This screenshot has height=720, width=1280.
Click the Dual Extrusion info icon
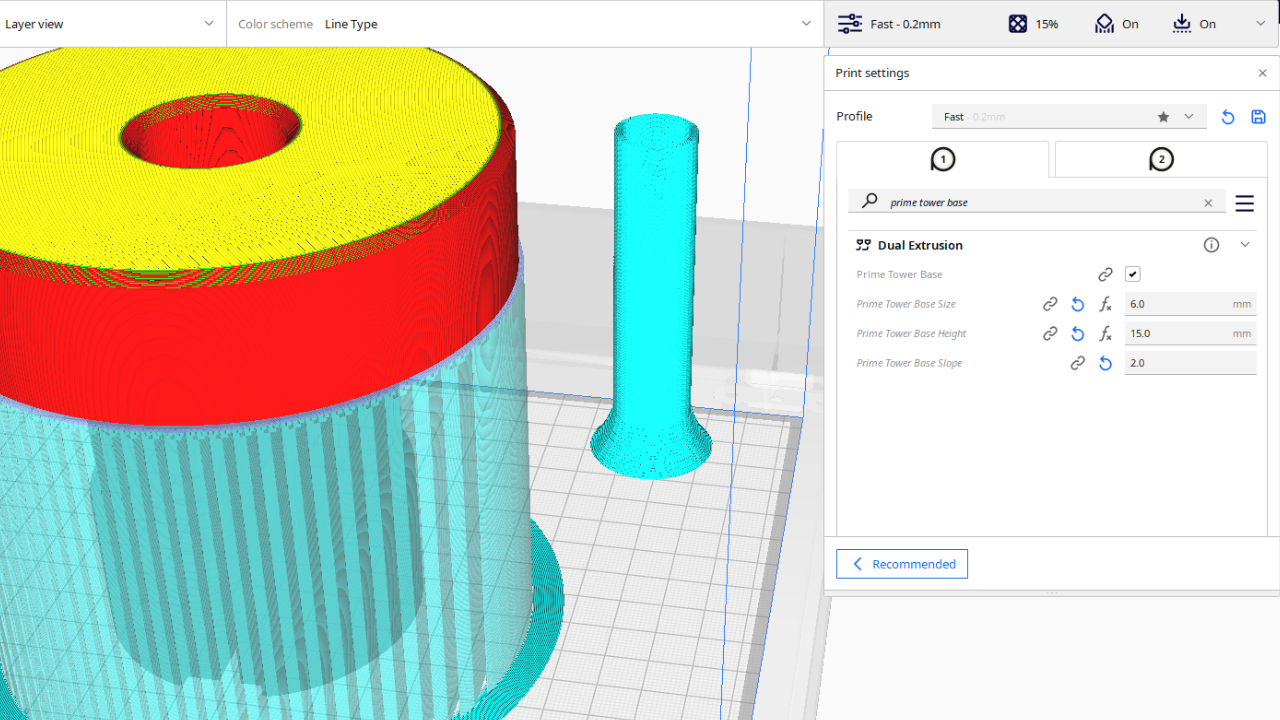pos(1211,245)
